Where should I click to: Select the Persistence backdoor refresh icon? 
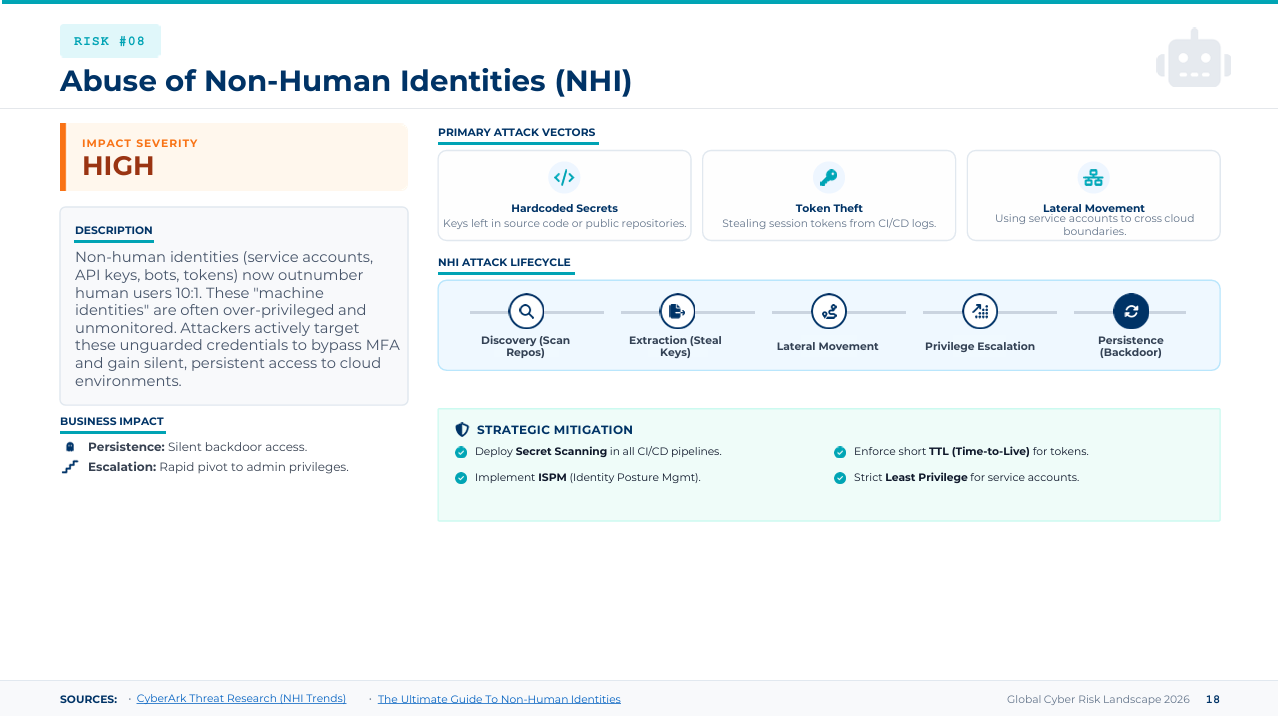(1131, 312)
